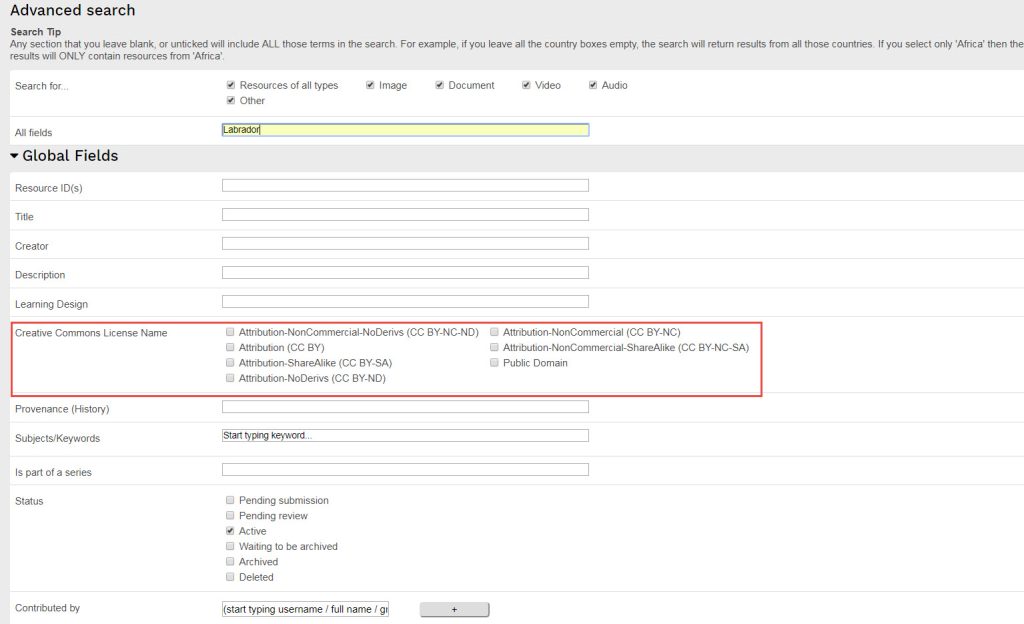The image size is (1024, 624).
Task: Check the Pending review status box
Action: tap(230, 515)
